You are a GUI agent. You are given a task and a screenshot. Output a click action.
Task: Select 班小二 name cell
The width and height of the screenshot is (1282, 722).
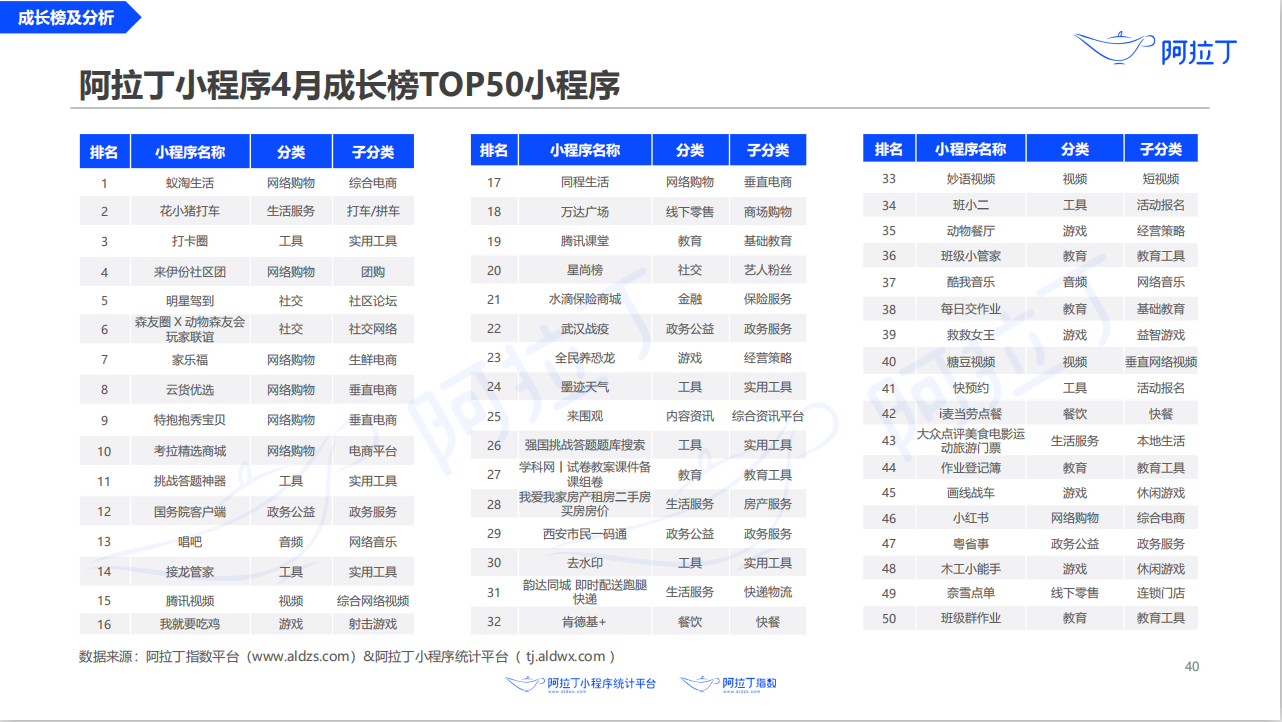click(x=971, y=205)
